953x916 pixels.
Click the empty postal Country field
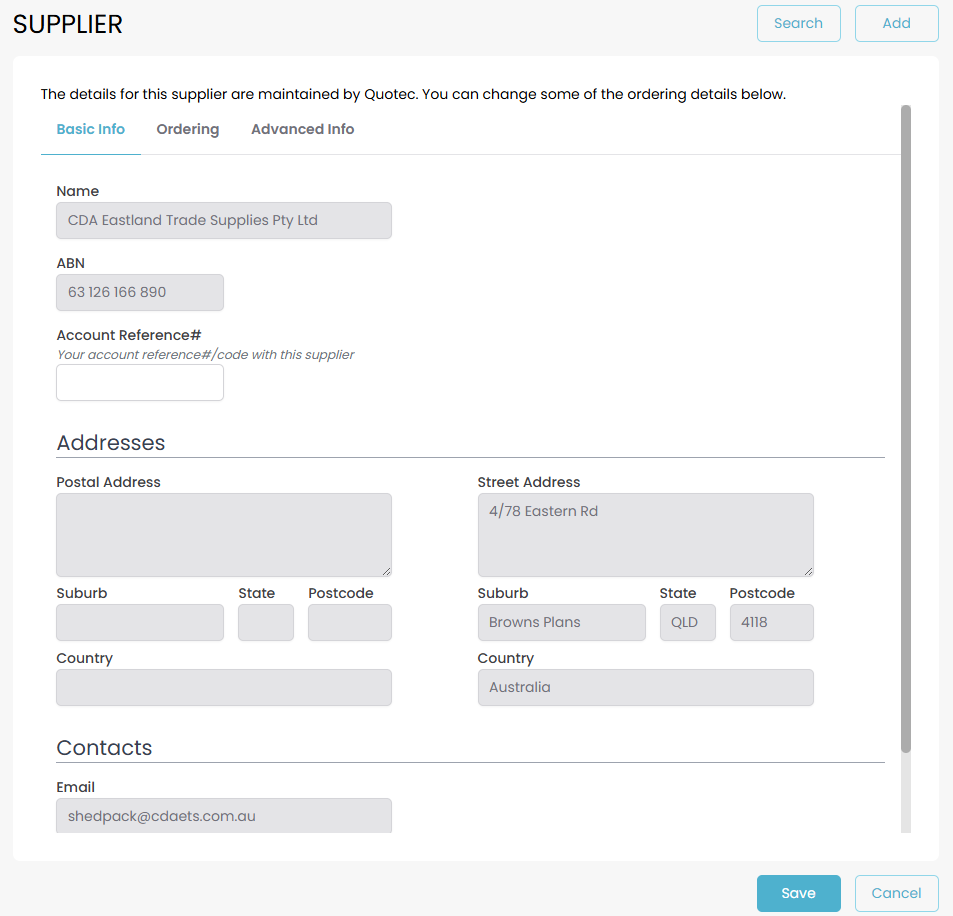point(224,688)
